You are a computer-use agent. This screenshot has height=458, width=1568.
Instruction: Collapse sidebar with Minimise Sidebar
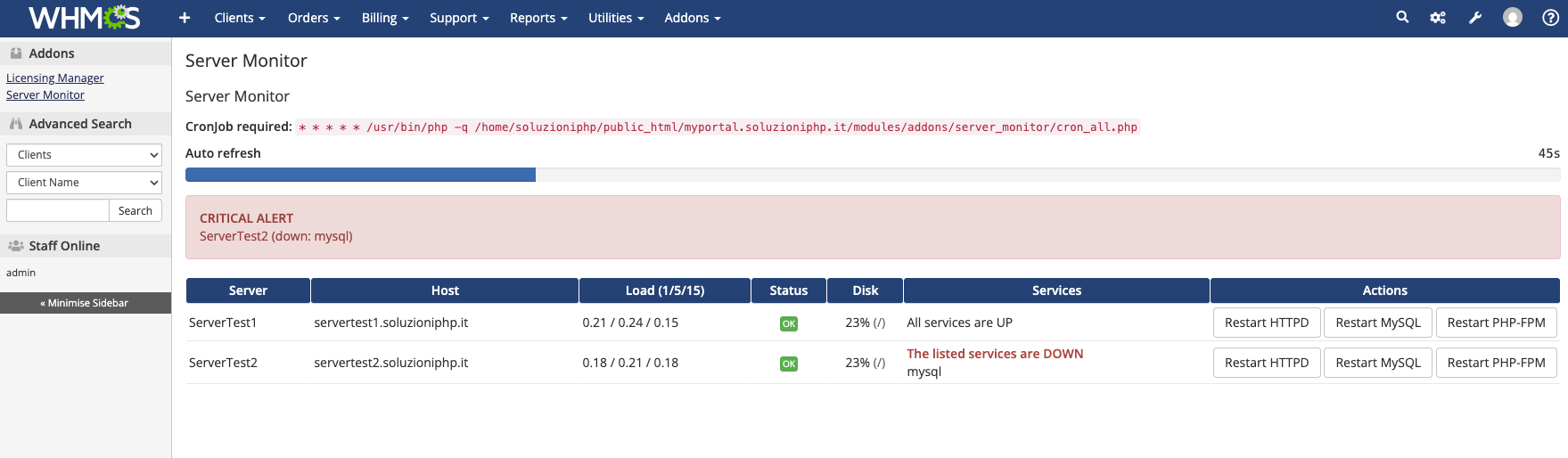(85, 303)
